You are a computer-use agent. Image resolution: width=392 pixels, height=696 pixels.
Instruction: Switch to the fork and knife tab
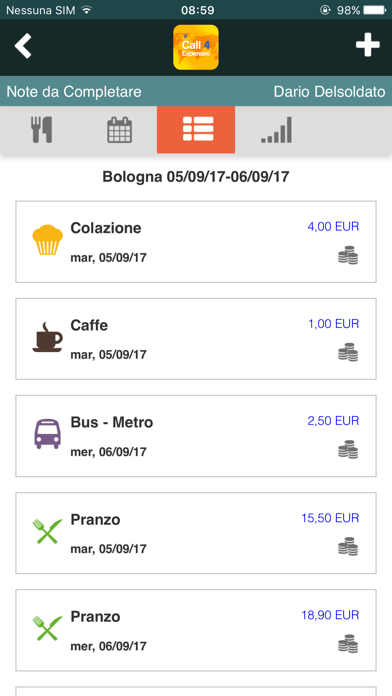pos(42,130)
